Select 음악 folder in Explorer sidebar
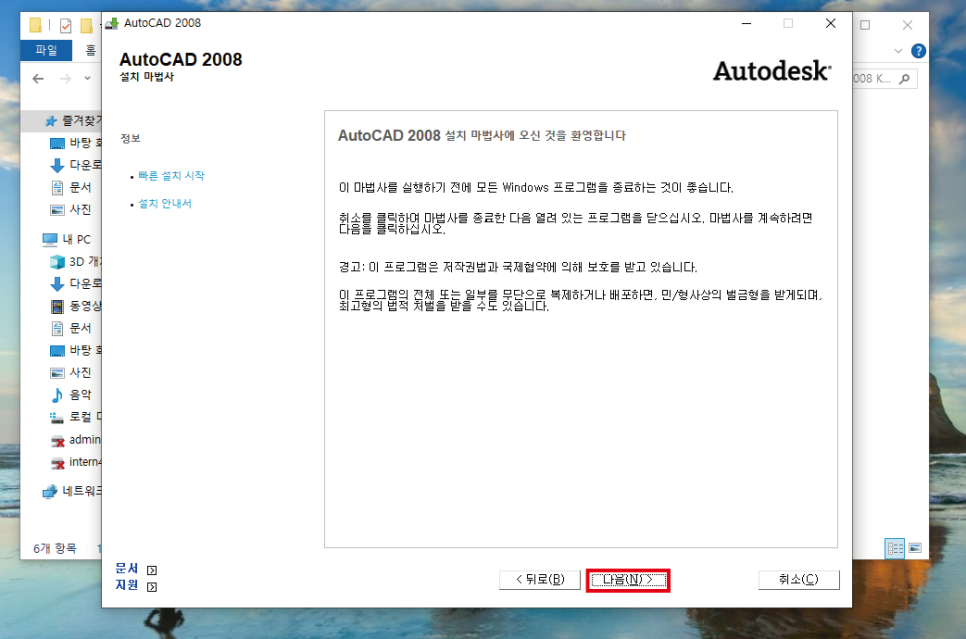The image size is (966, 639). click(x=70, y=395)
